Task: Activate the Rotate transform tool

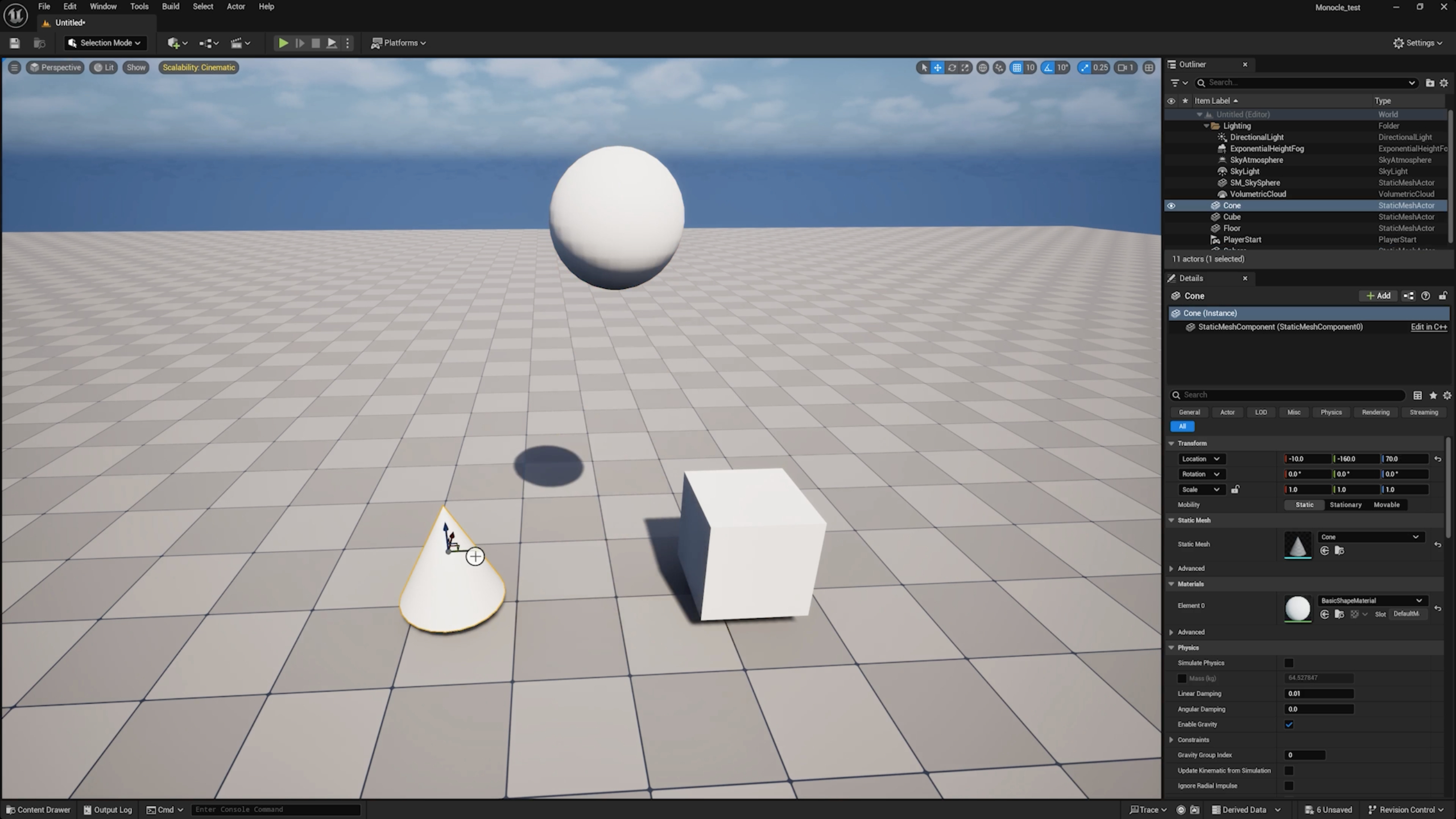Action: (952, 67)
